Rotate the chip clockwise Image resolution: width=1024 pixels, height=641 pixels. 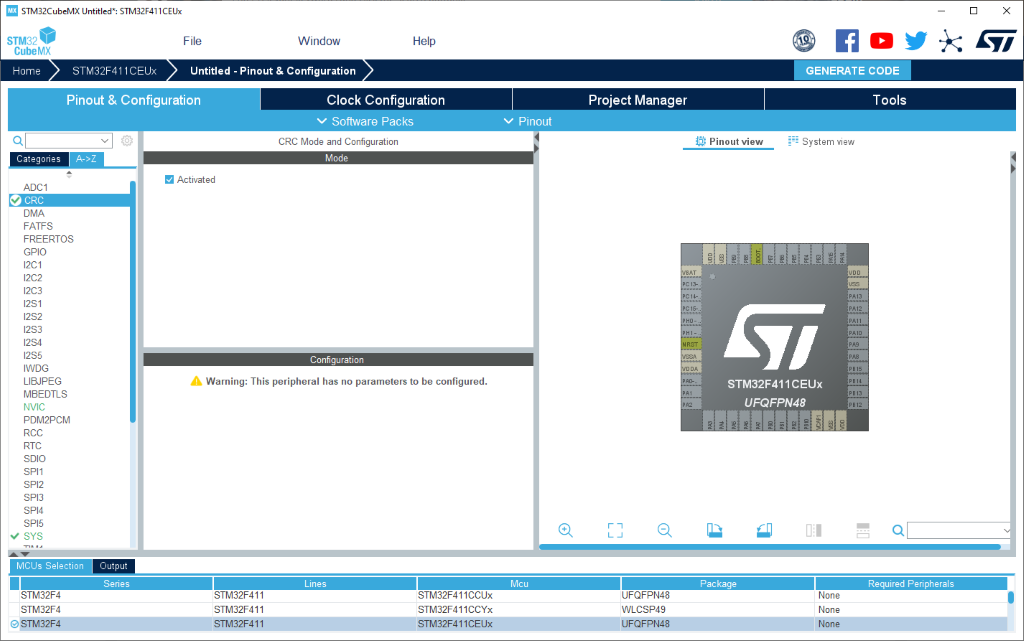(714, 530)
